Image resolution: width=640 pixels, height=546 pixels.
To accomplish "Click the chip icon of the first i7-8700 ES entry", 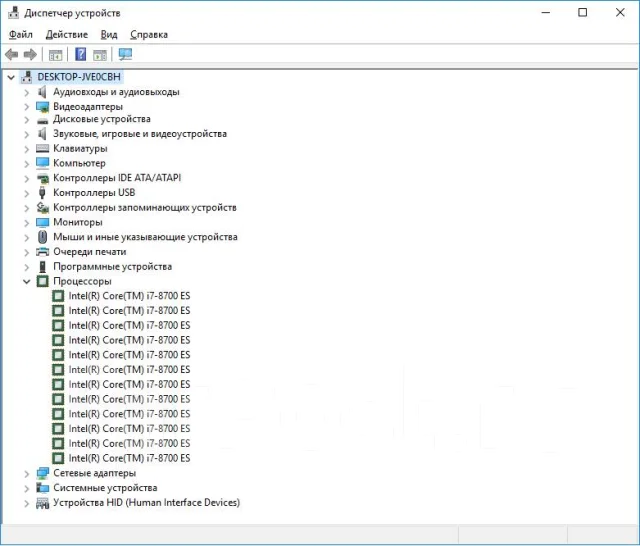I will (58, 296).
